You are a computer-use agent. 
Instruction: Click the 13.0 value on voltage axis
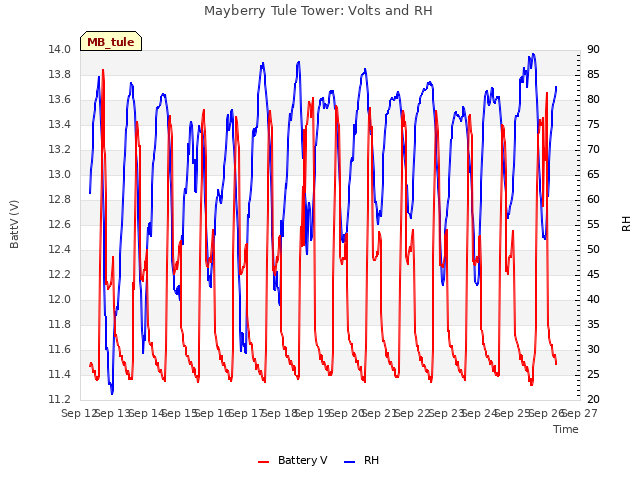[x=59, y=175]
